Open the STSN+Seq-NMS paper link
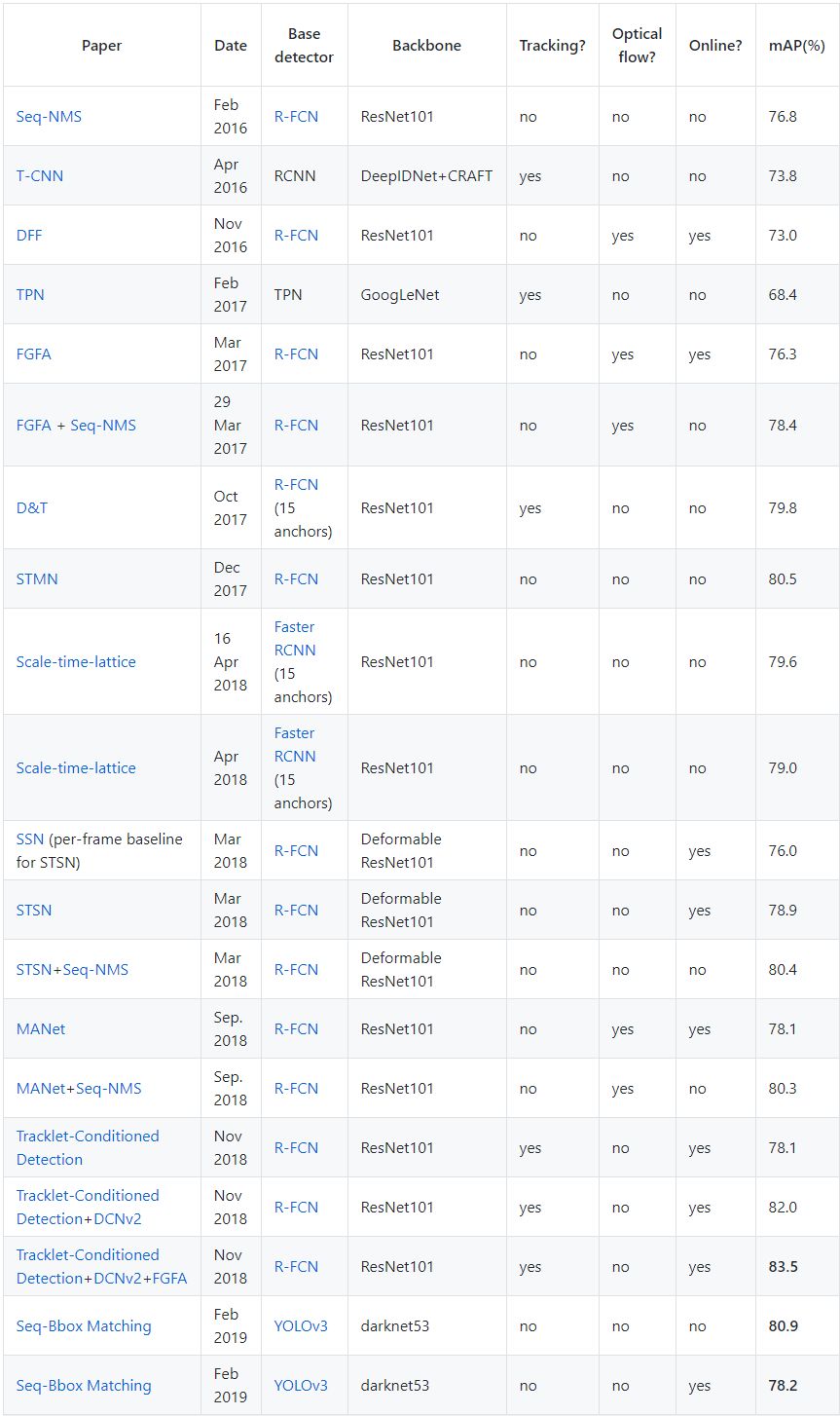 72,969
